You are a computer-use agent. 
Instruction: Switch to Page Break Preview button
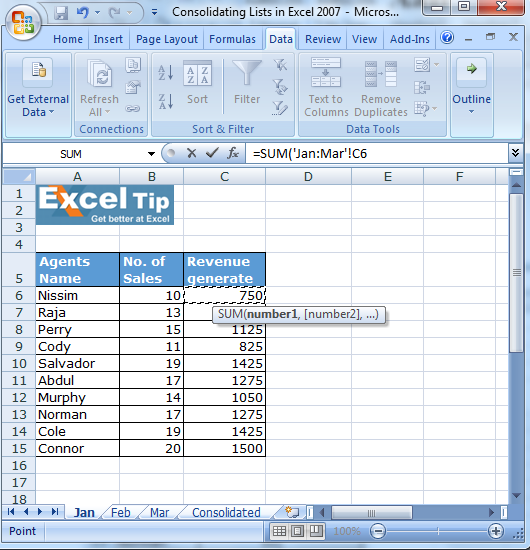(316, 531)
